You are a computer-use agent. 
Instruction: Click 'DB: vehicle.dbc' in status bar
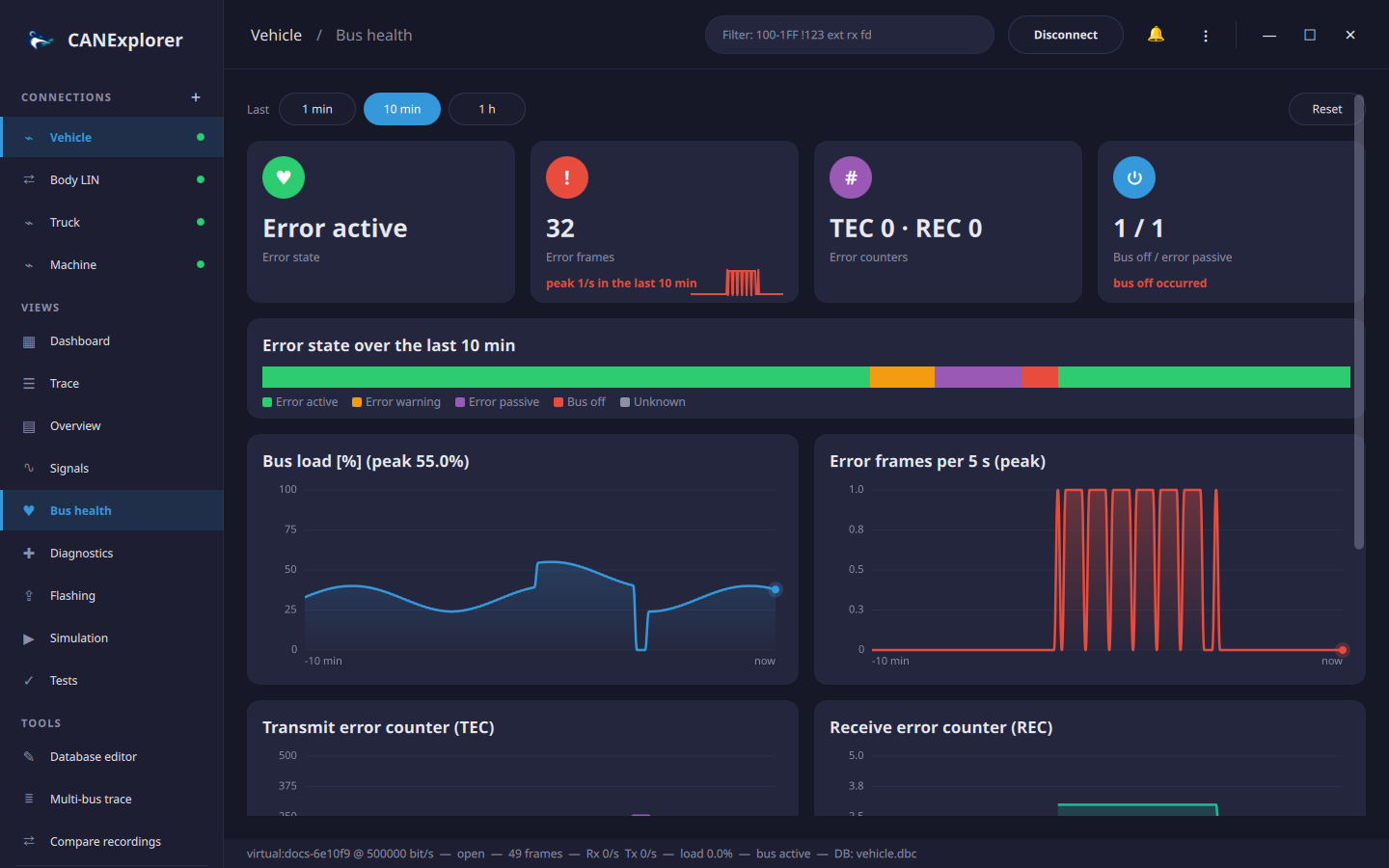[876, 854]
